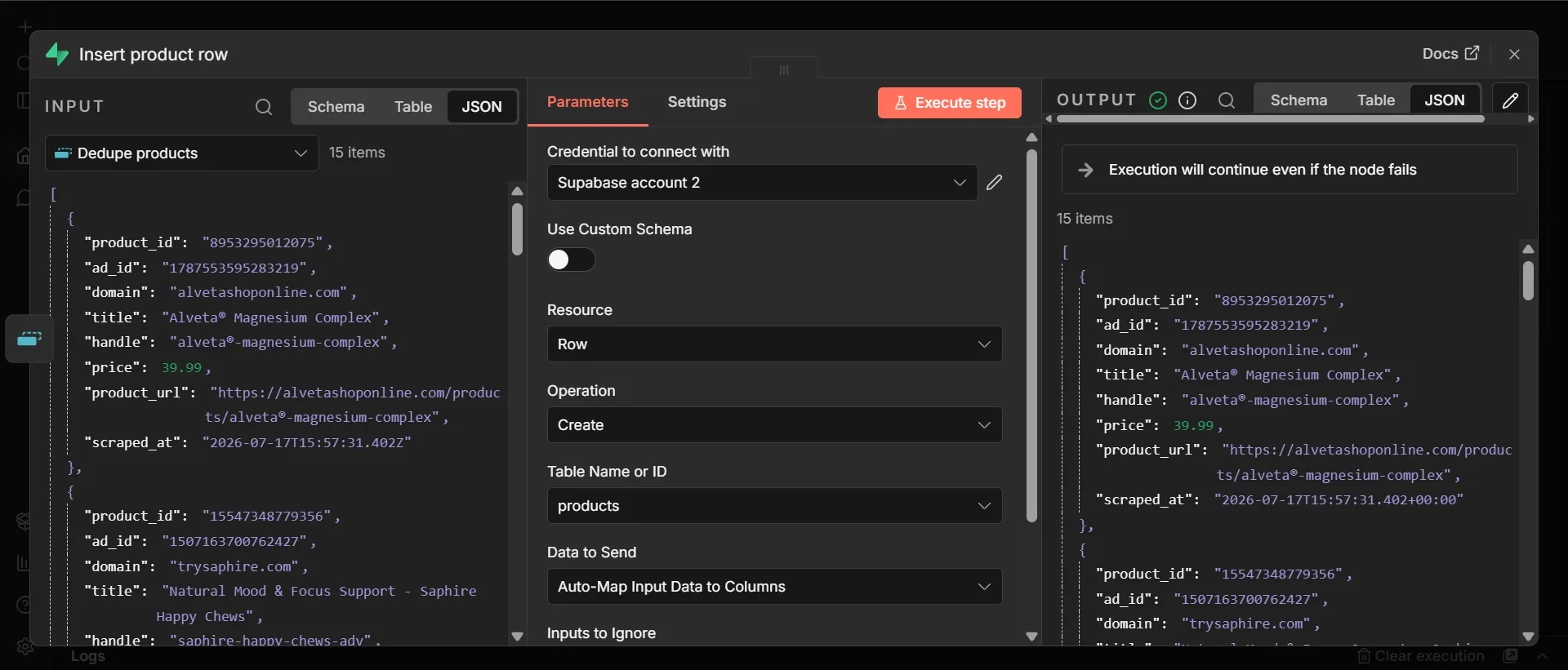Select output JSON view

tap(1445, 100)
